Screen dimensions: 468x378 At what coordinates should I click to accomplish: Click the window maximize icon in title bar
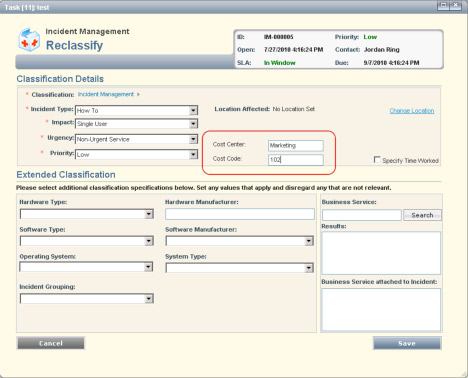pos(443,5)
